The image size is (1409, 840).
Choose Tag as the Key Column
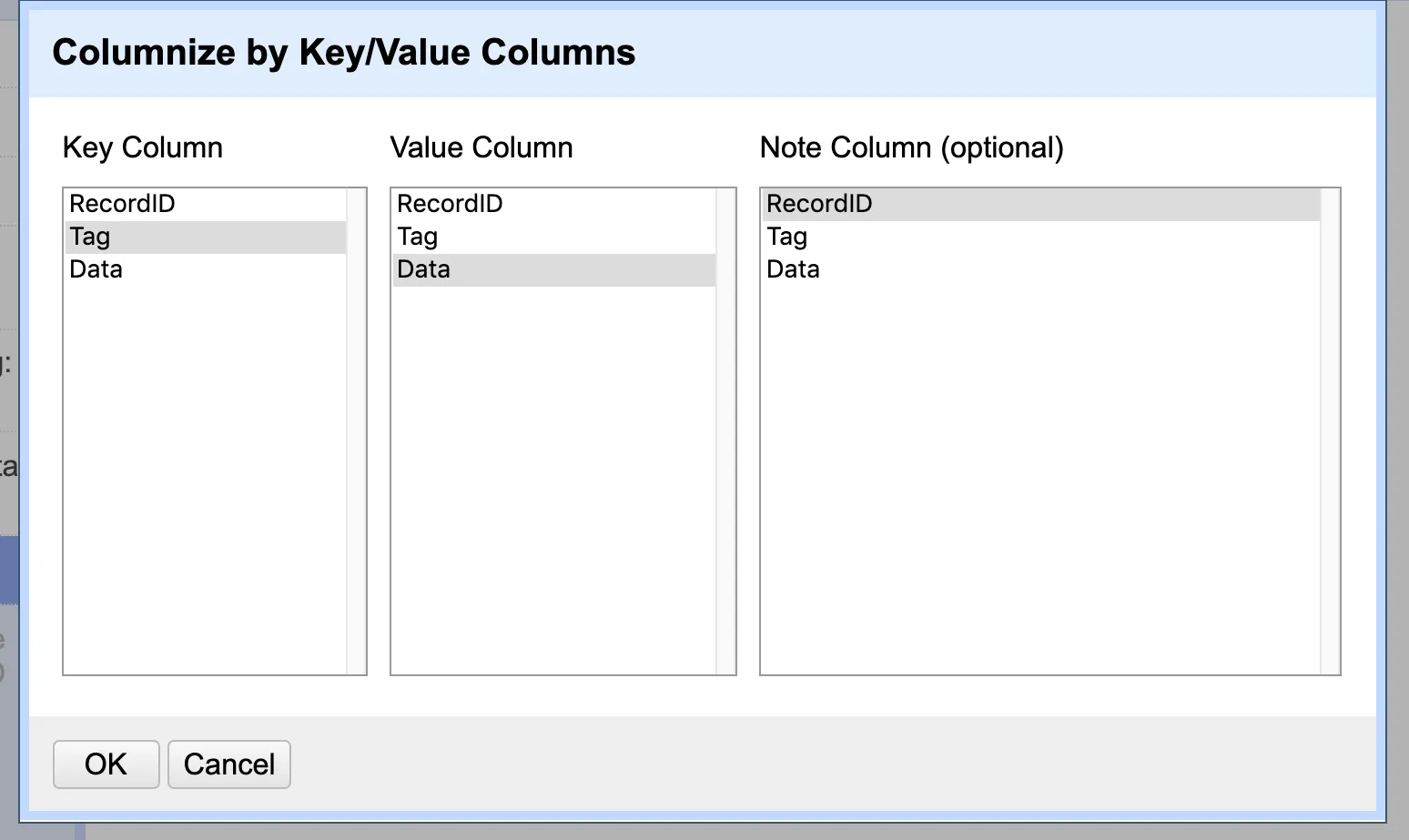point(90,237)
